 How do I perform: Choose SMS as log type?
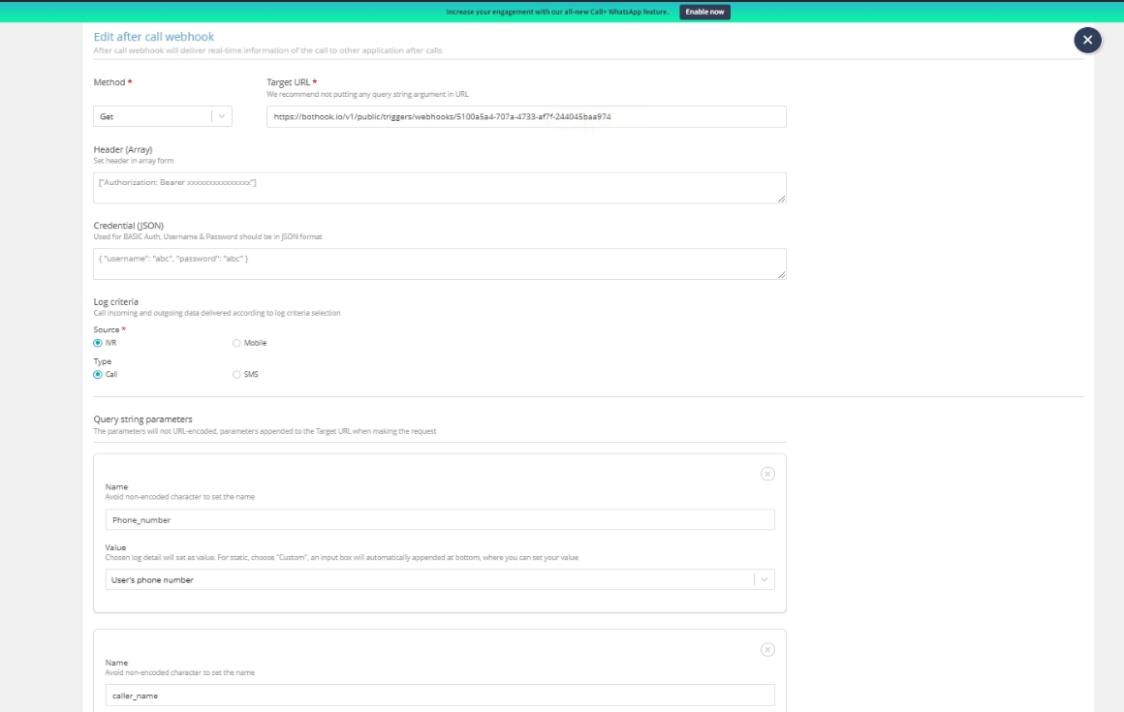237,375
